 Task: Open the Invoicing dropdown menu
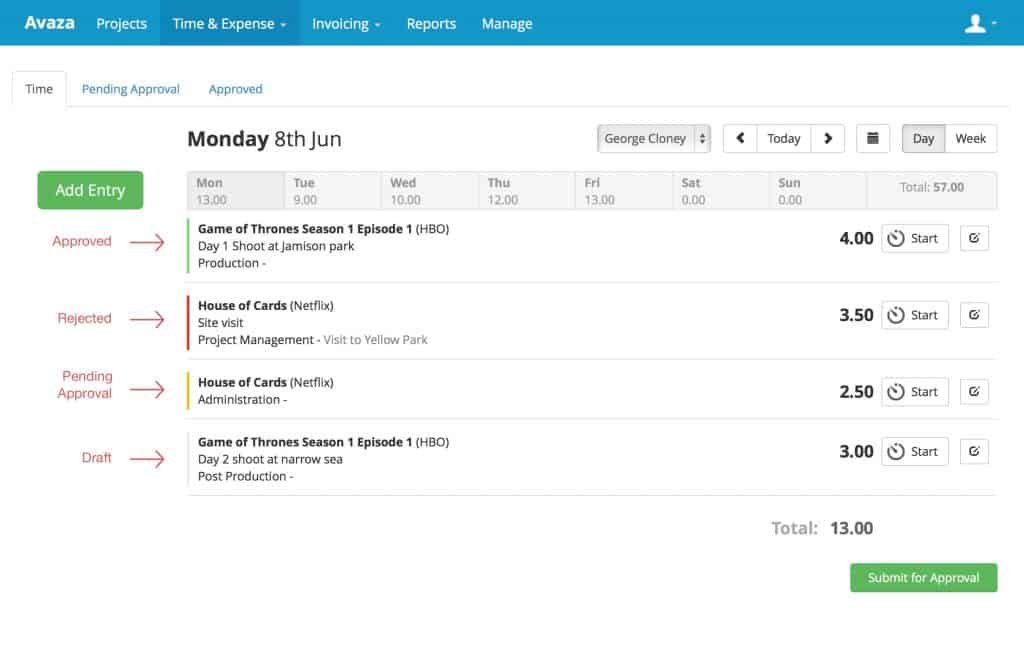(346, 23)
